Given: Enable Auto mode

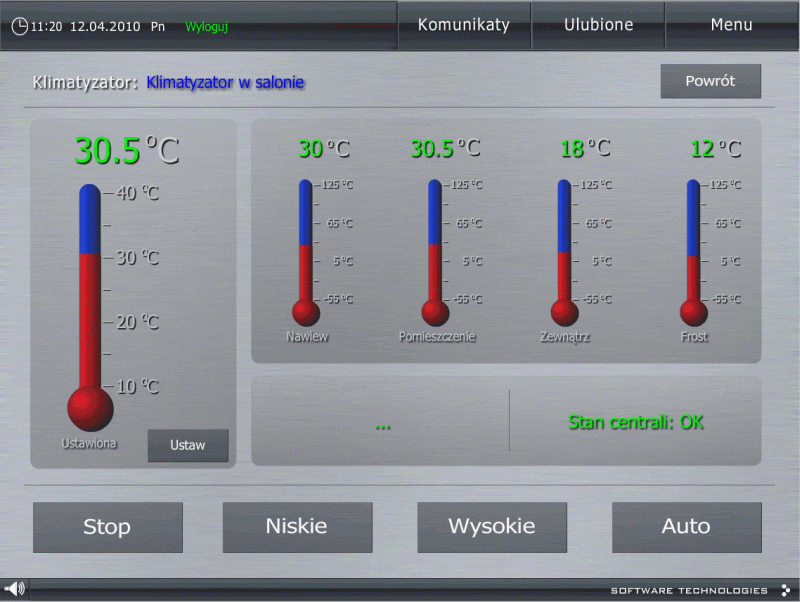Looking at the screenshot, I should [686, 527].
